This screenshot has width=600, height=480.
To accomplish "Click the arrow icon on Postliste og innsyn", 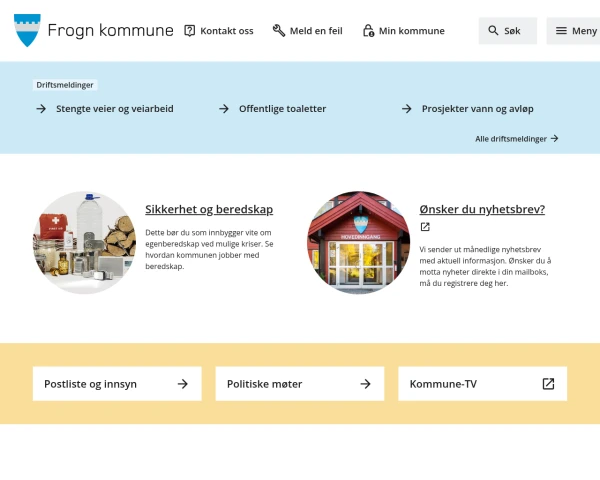I will click(x=183, y=384).
